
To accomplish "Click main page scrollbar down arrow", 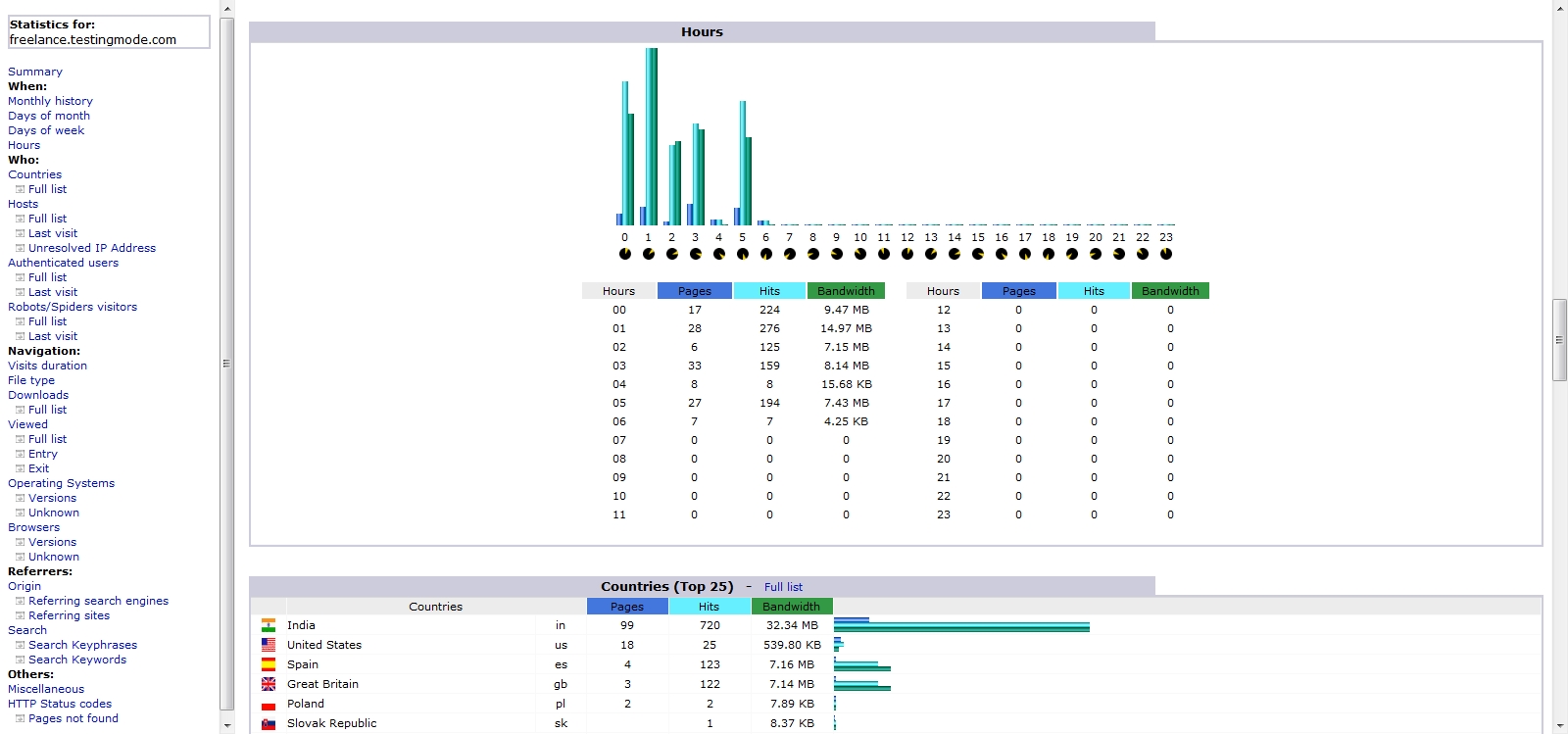I will click(x=1560, y=726).
